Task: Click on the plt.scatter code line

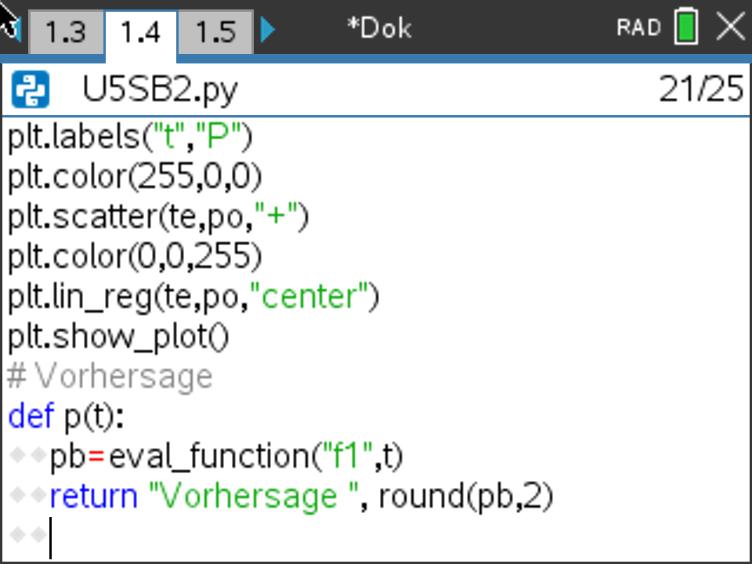Action: pos(158,217)
